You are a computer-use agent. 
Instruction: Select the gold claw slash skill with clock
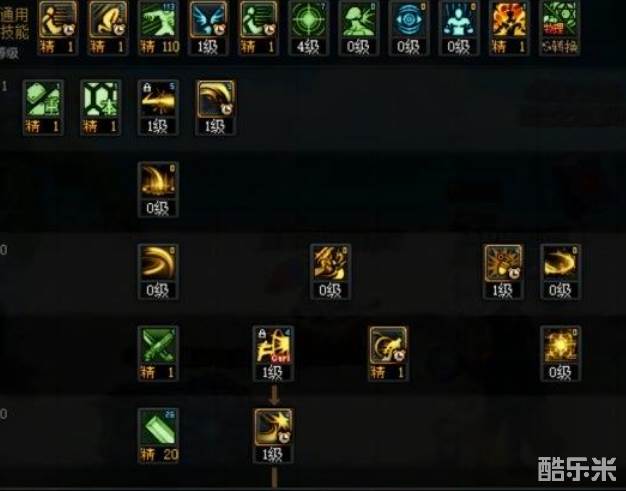[x=216, y=100]
